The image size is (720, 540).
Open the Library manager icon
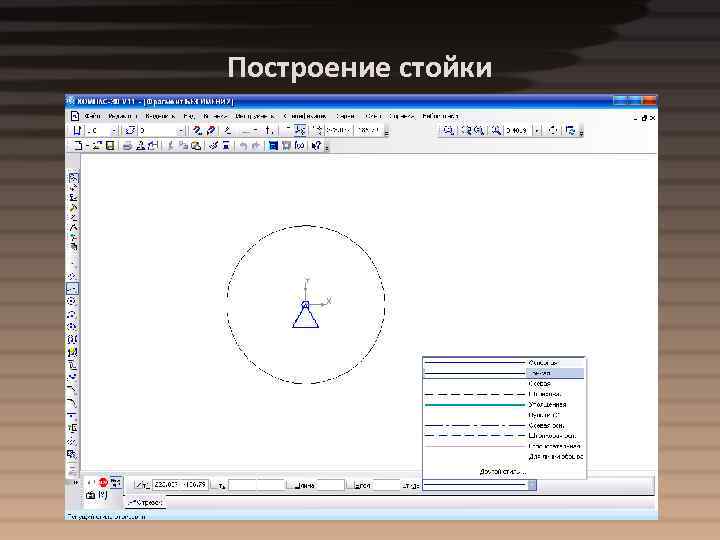pos(273,146)
